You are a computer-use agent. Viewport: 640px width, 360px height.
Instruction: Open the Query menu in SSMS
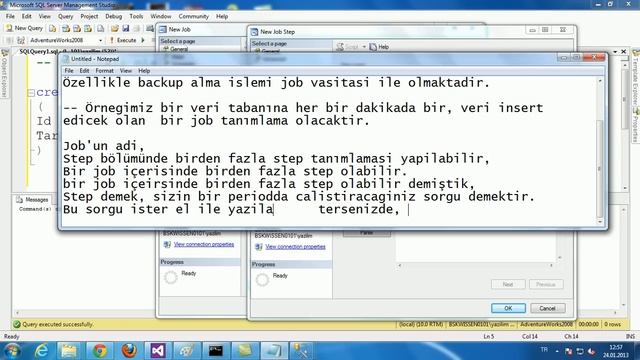pos(65,16)
